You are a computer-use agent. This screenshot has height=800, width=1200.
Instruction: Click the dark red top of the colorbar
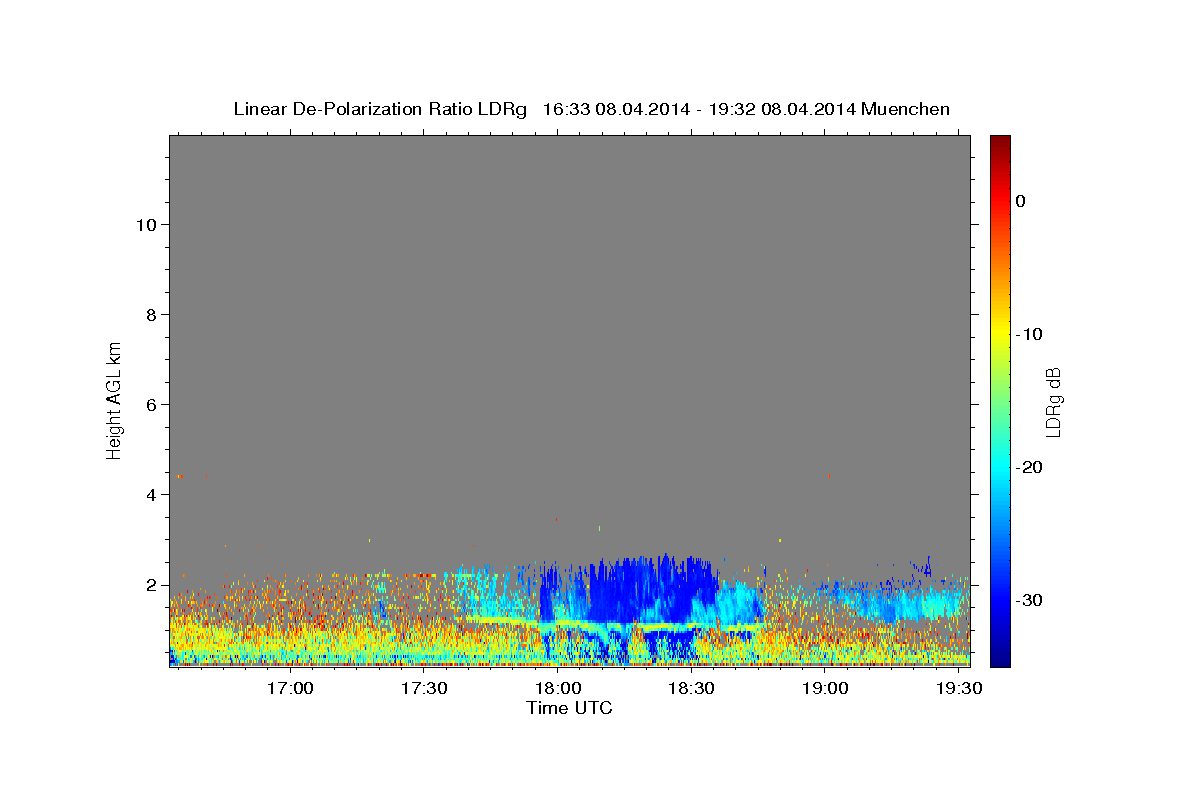pos(1000,142)
